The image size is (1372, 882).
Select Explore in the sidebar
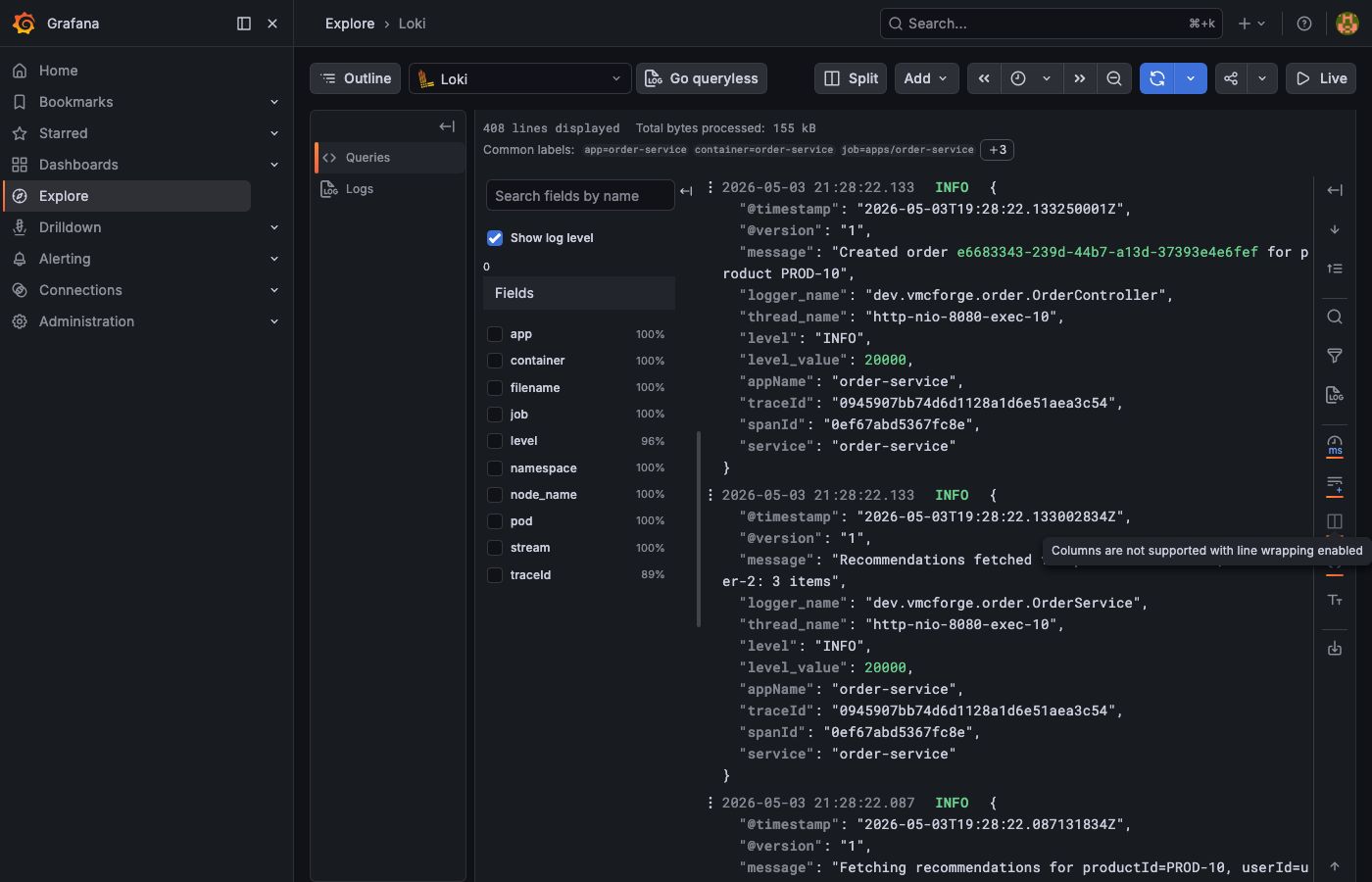127,196
